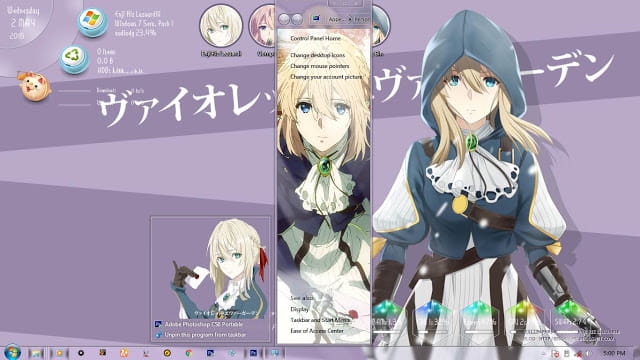Launch Google Chrome from the taskbar
The height and width of the screenshot is (360, 640).
(x=189, y=353)
